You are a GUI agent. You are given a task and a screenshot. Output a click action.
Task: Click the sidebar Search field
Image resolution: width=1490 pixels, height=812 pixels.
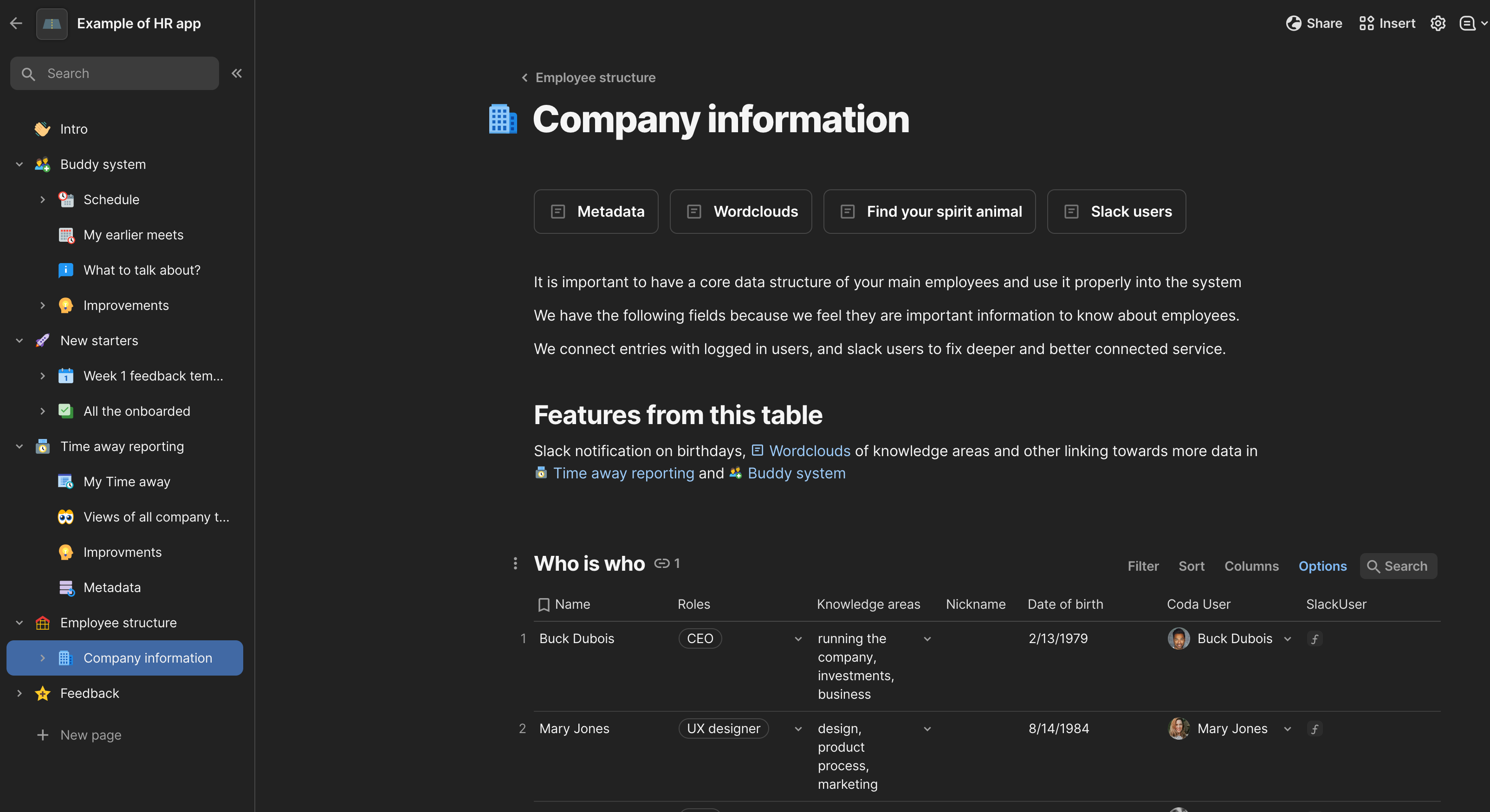(115, 73)
